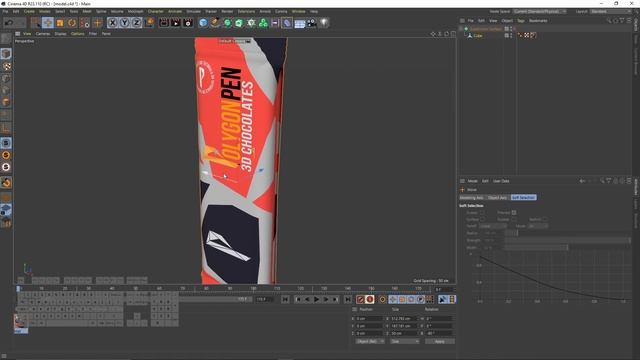Click the Record Active Objects button
The height and width of the screenshot is (360, 640).
click(360, 300)
